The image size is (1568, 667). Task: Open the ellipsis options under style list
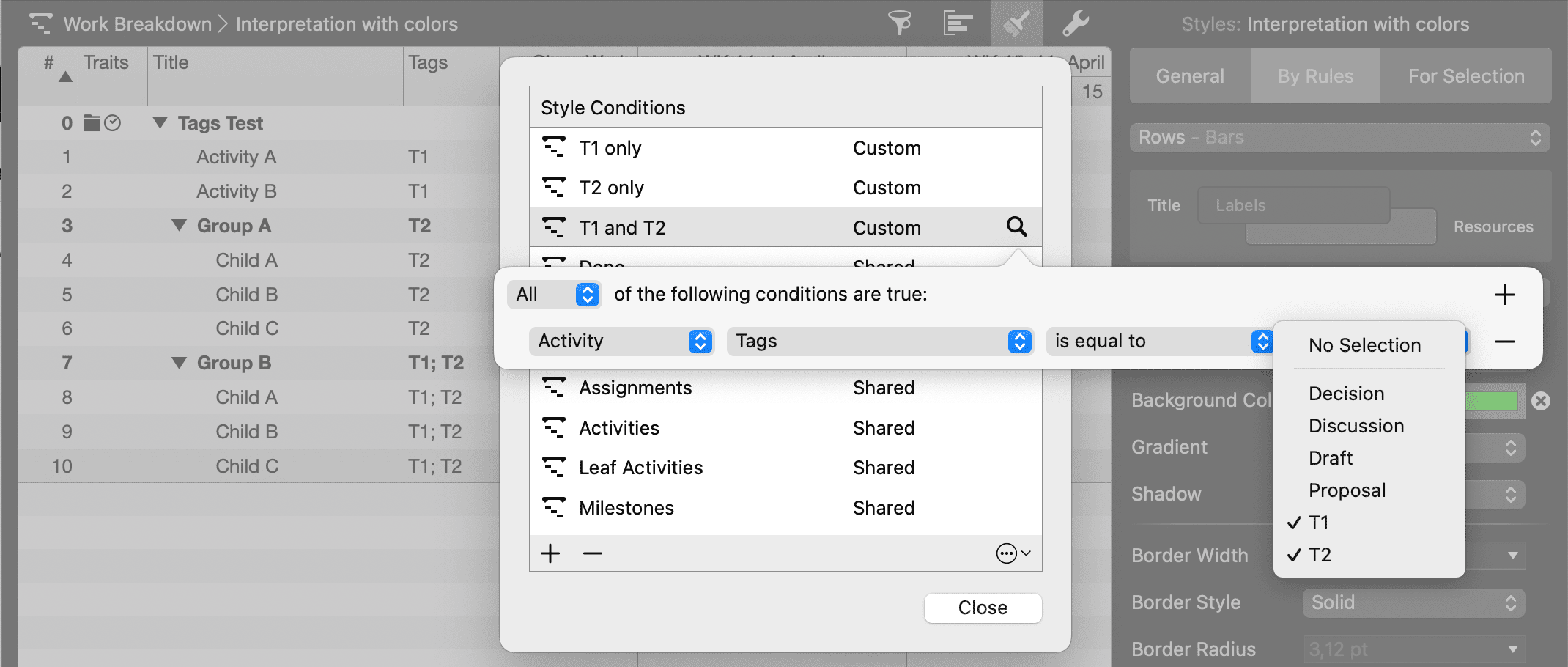[x=1013, y=553]
